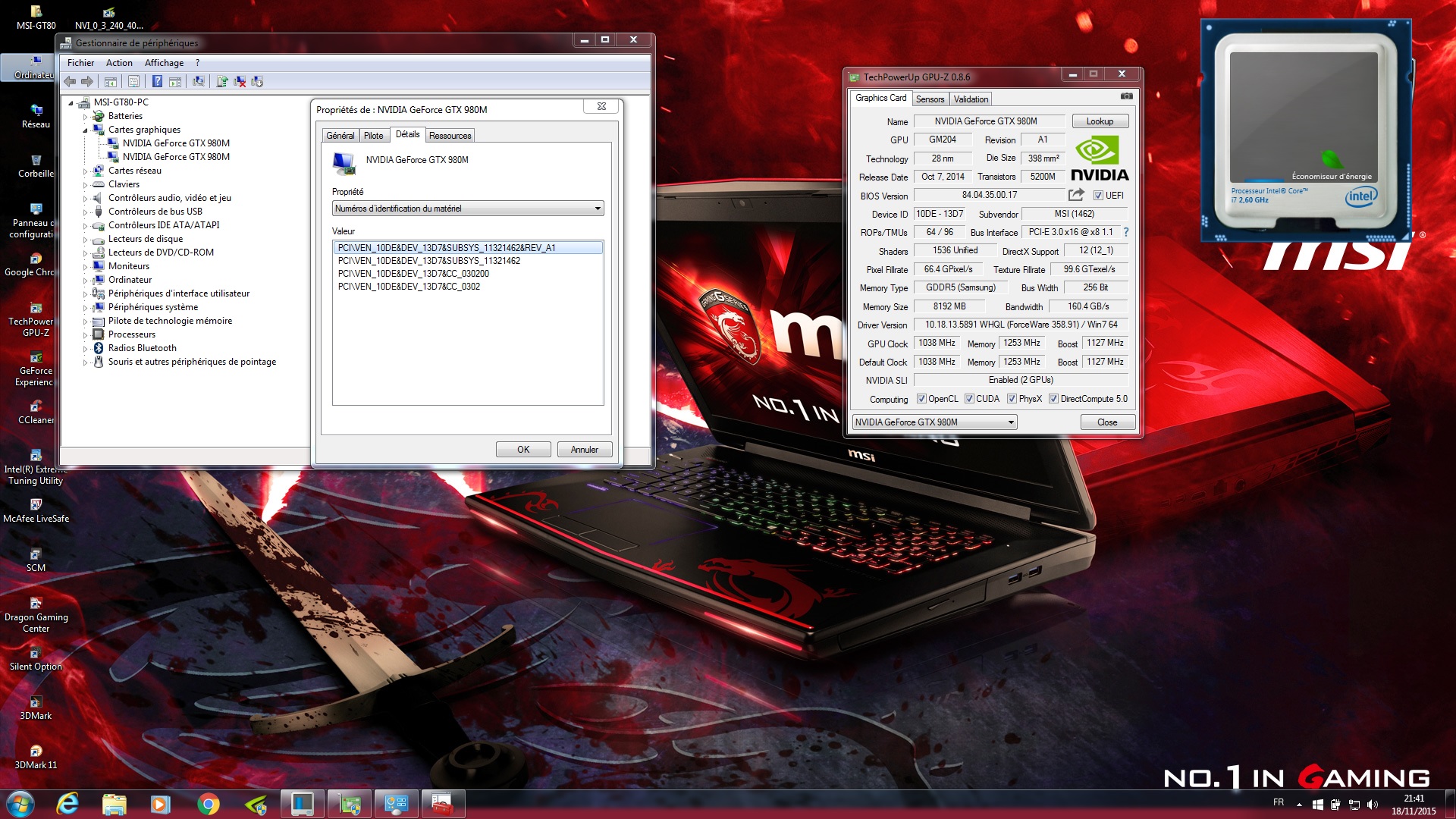This screenshot has width=1456, height=819.
Task: Toggle the UEFI checkbox in GPU-Z
Action: [1097, 196]
